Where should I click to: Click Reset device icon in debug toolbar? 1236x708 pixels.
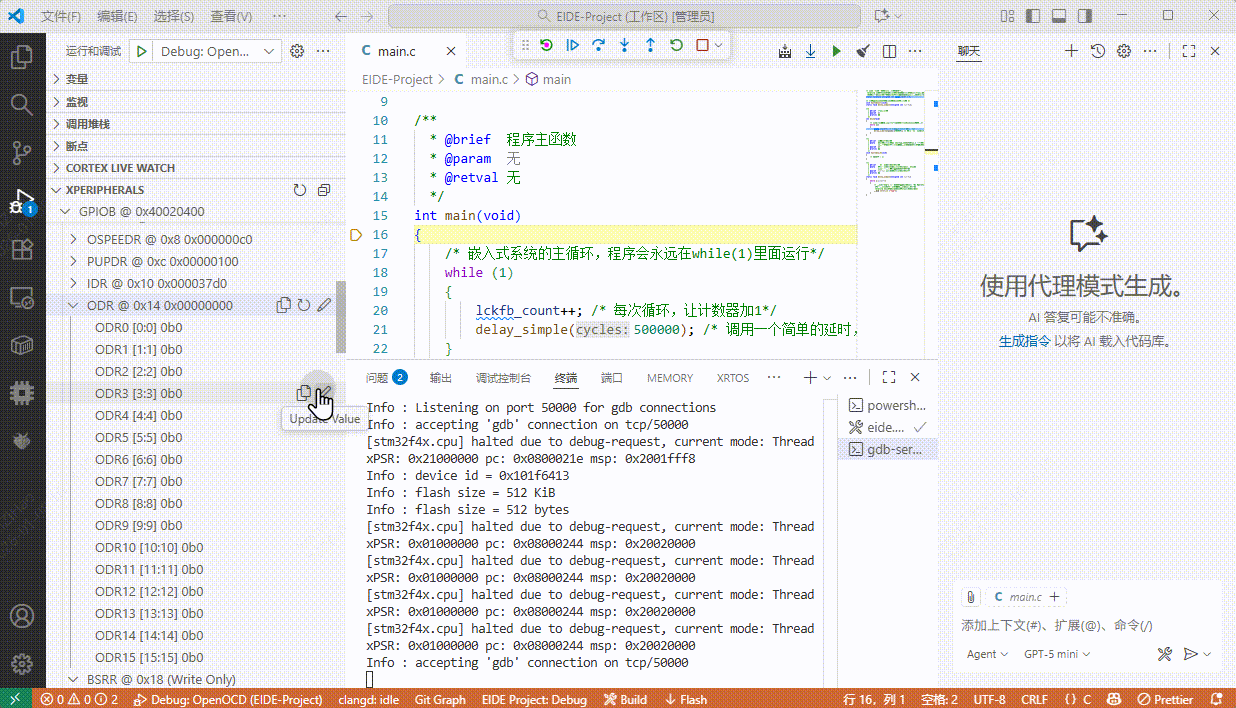[546, 45]
